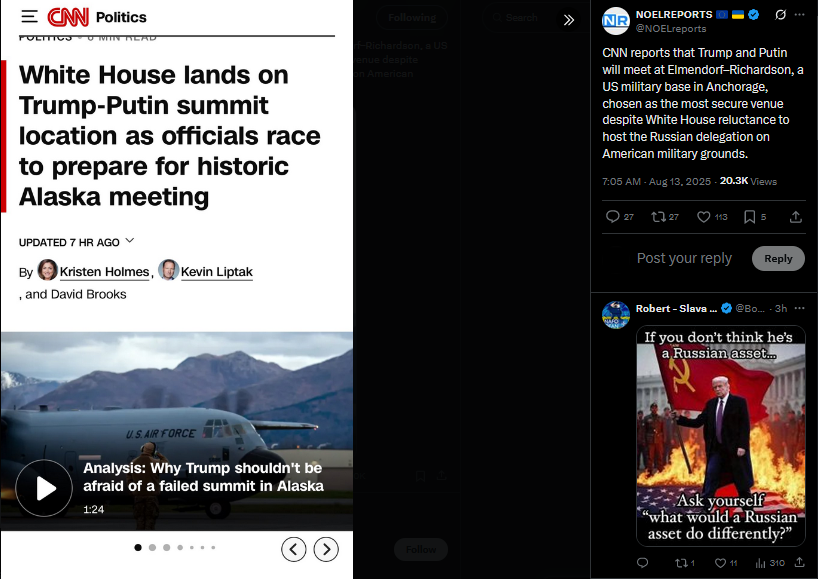This screenshot has width=818, height=579.
Task: Select the second carousel dot
Action: (x=152, y=547)
